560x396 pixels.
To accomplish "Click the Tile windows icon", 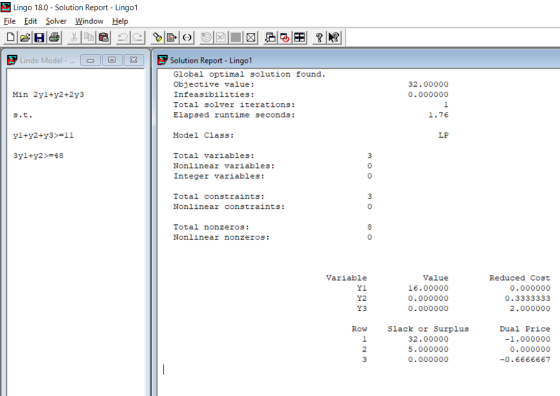I will point(300,37).
